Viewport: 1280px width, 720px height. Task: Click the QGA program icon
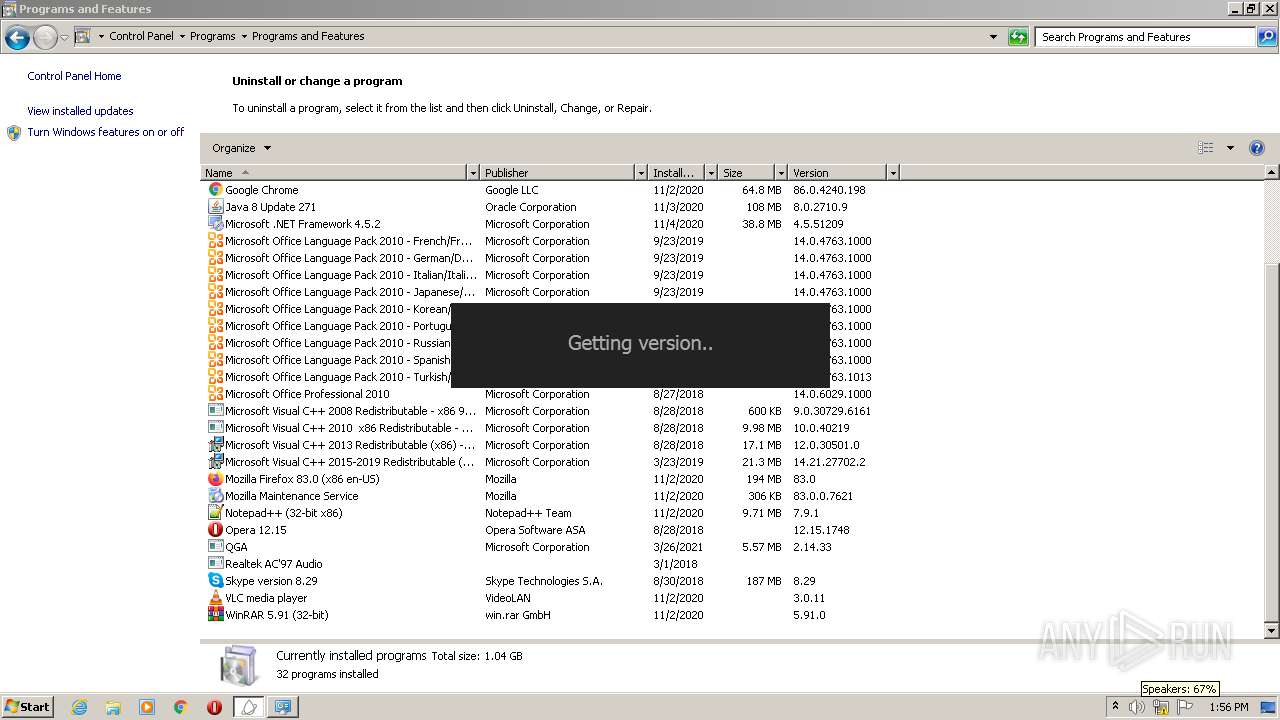[x=215, y=547]
